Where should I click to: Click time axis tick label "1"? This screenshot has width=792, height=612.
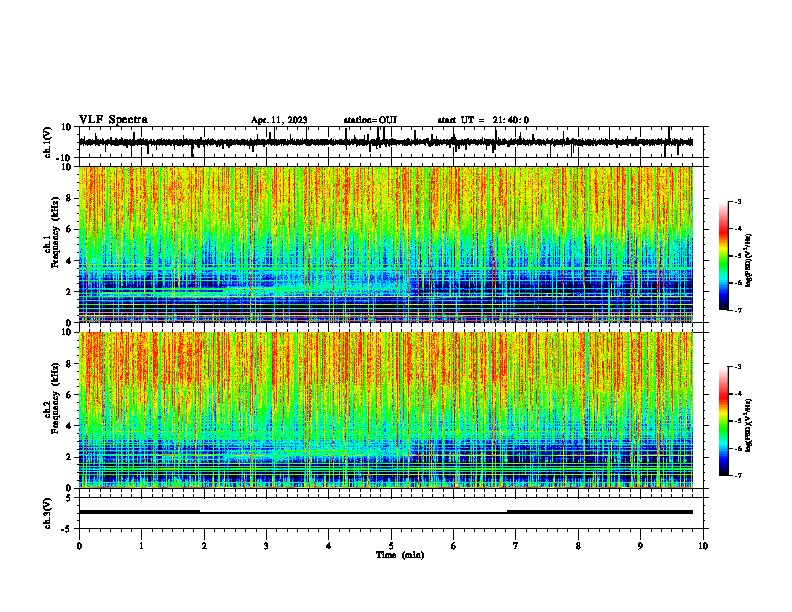pos(141,546)
